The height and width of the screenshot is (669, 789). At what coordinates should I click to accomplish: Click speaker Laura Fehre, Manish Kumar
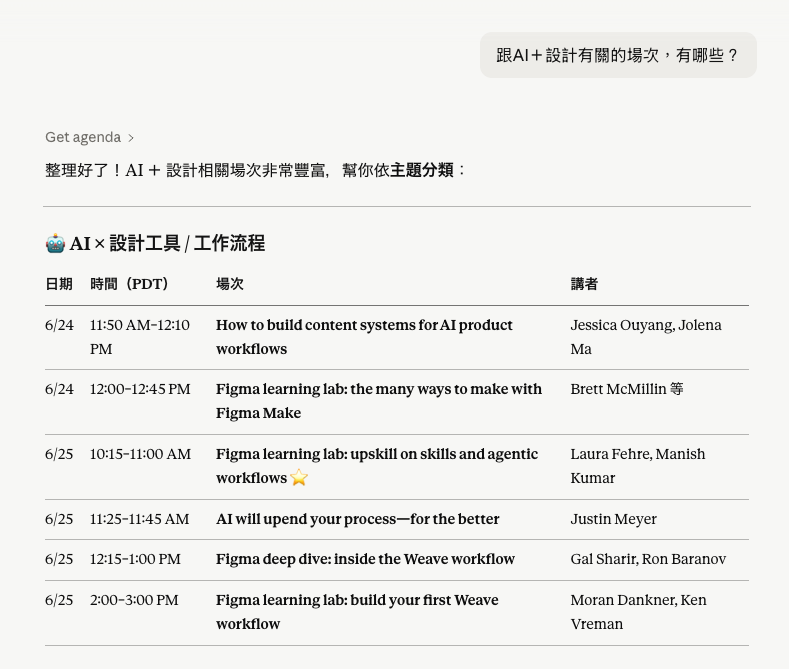click(638, 466)
